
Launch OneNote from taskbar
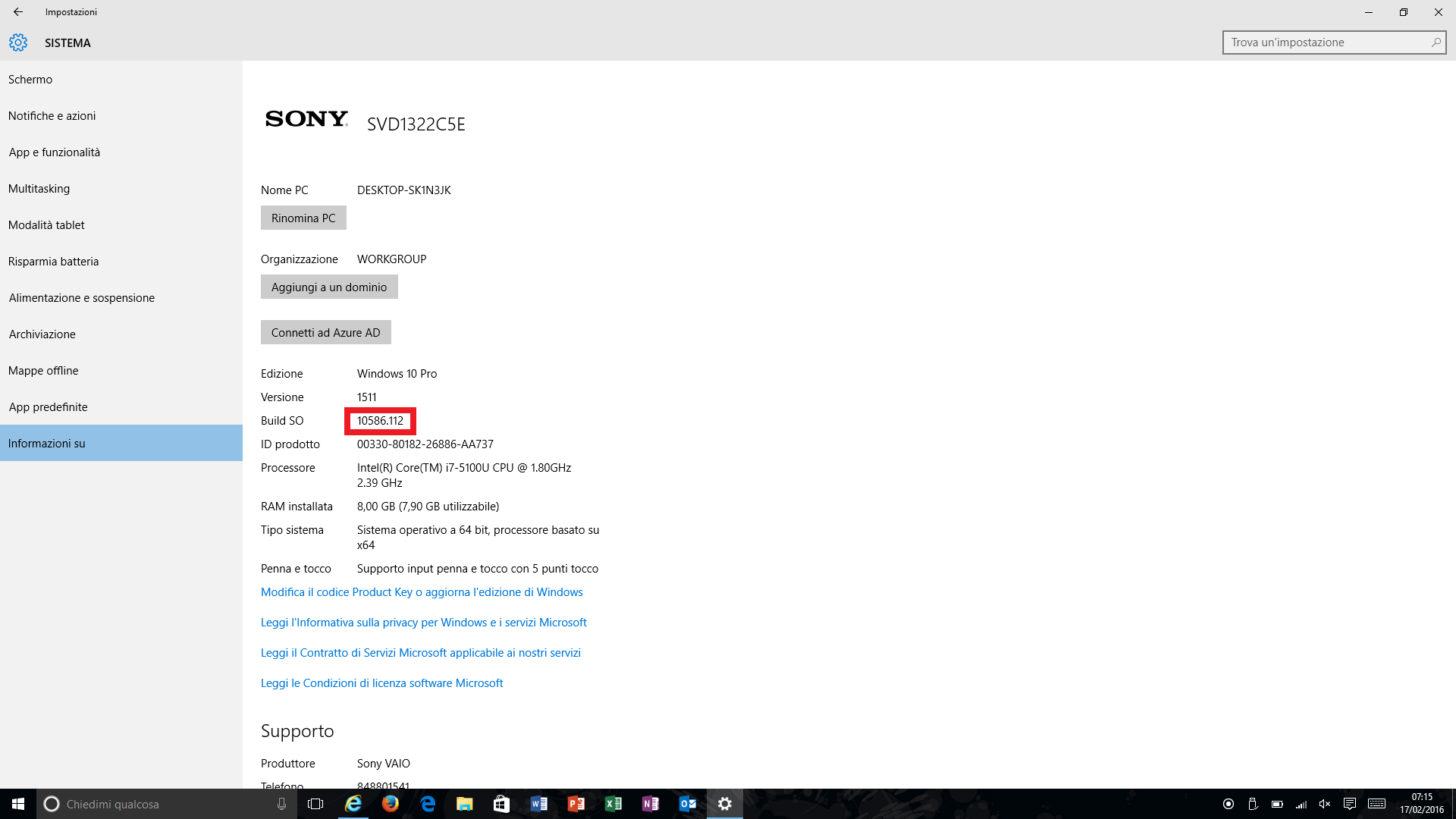click(651, 804)
